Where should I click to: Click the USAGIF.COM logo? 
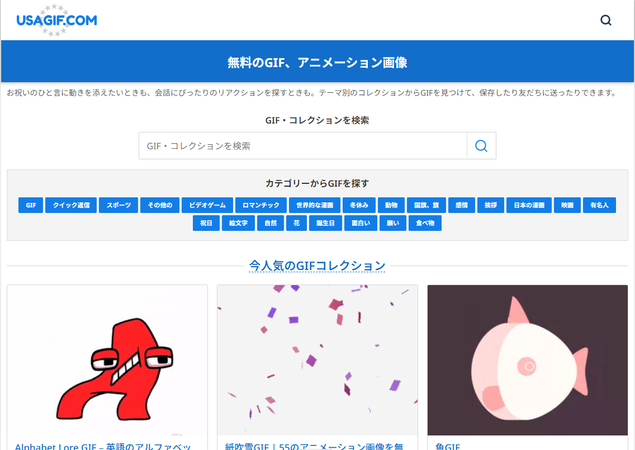tap(56, 20)
